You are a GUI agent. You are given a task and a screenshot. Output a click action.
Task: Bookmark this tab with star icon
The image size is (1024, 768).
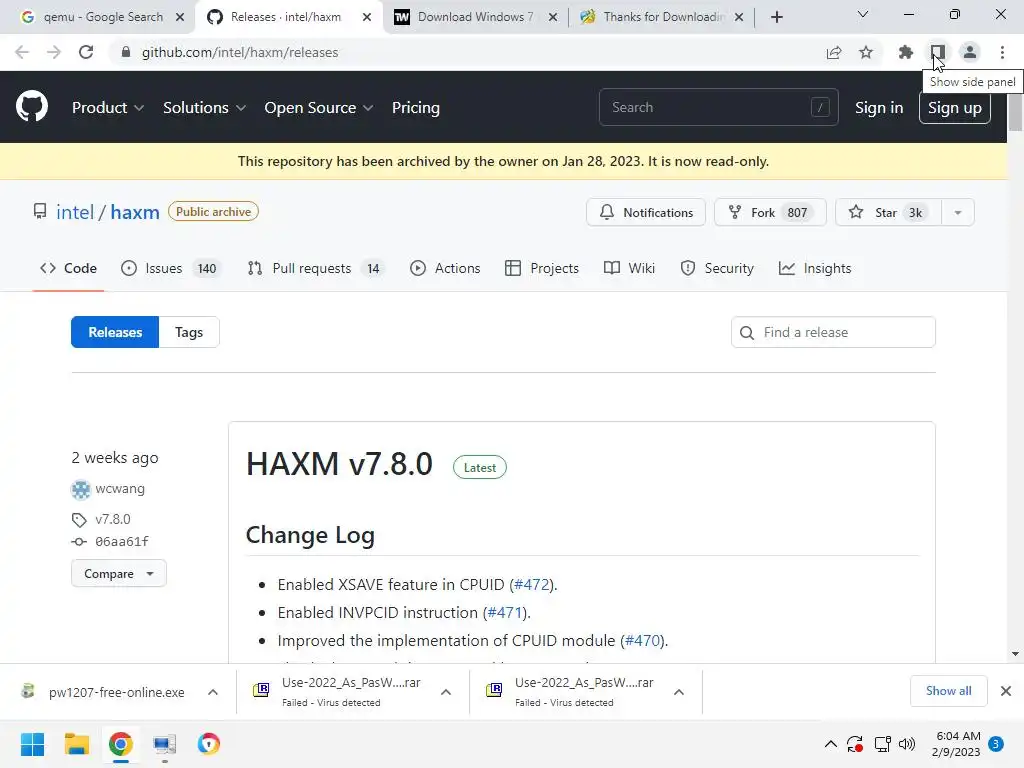coord(866,52)
